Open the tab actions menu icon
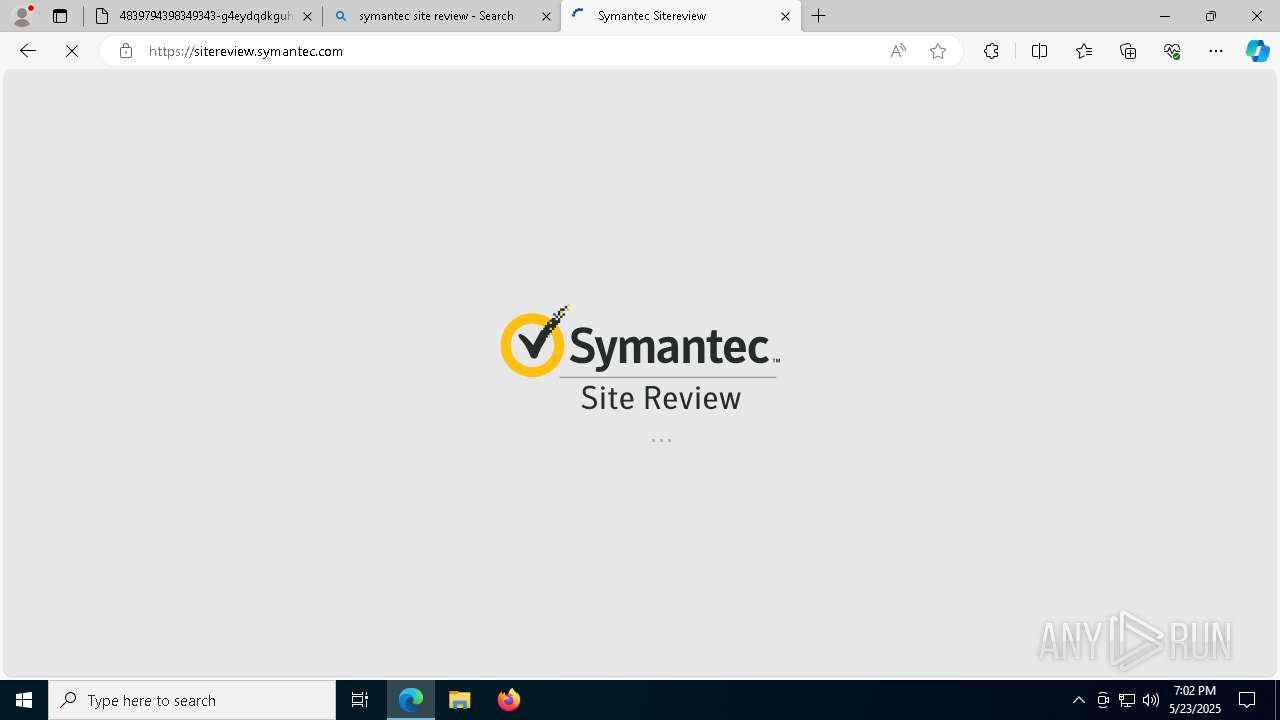Screen dimensions: 1280x720 (x=60, y=16)
